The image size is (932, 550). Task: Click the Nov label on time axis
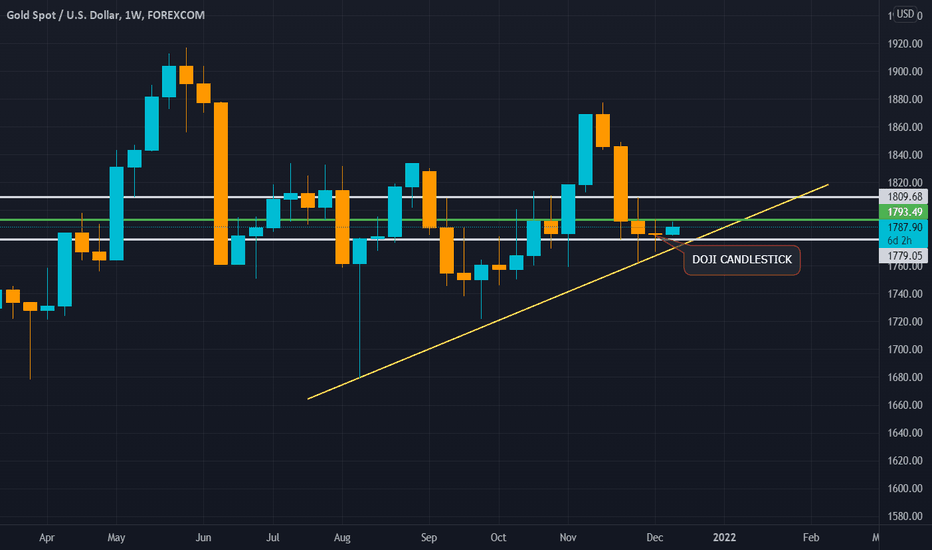[x=568, y=538]
